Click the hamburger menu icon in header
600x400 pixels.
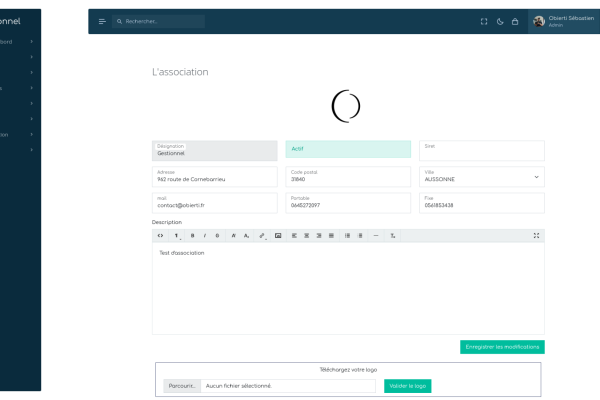click(102, 21)
